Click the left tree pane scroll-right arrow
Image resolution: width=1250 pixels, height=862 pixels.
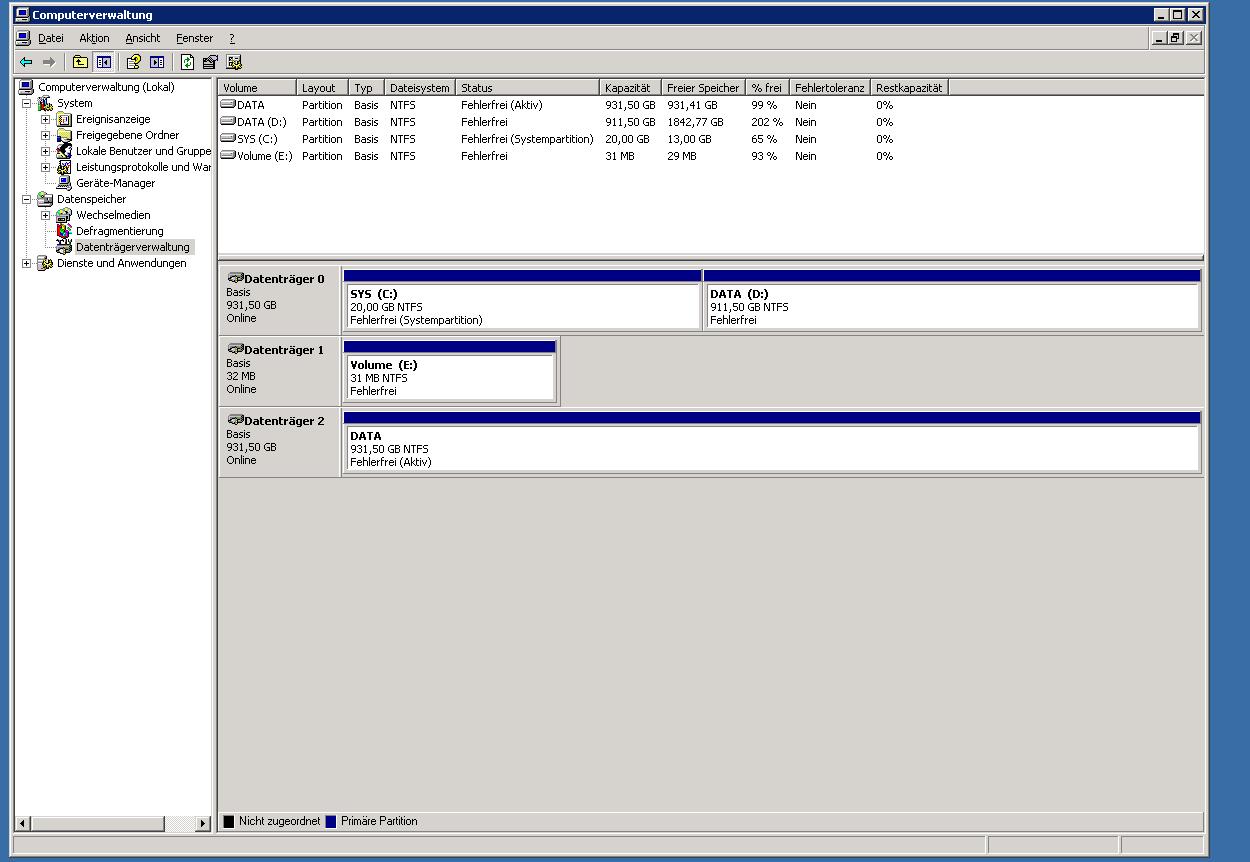[x=204, y=824]
